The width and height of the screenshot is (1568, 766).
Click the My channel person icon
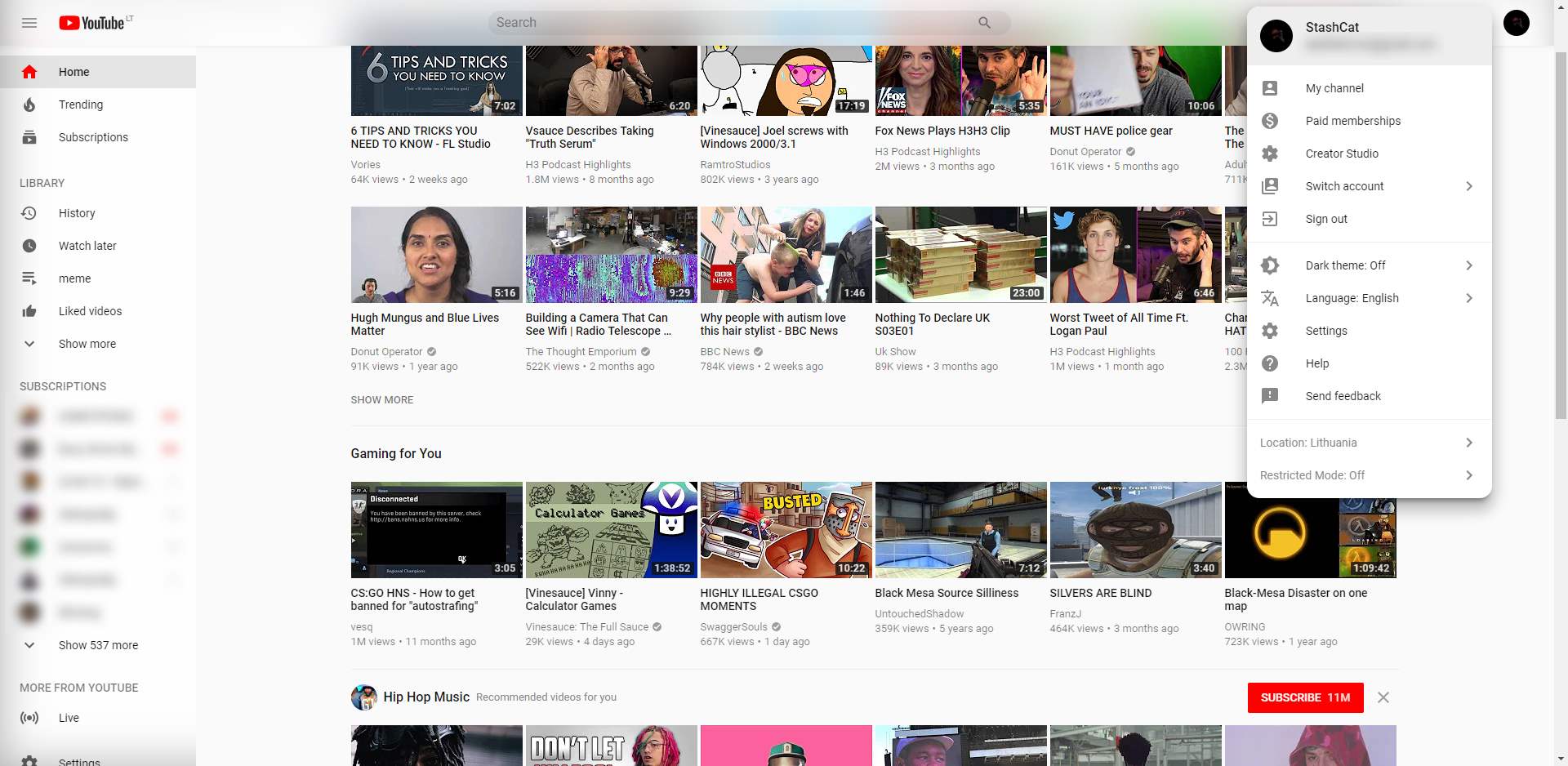pos(1270,88)
